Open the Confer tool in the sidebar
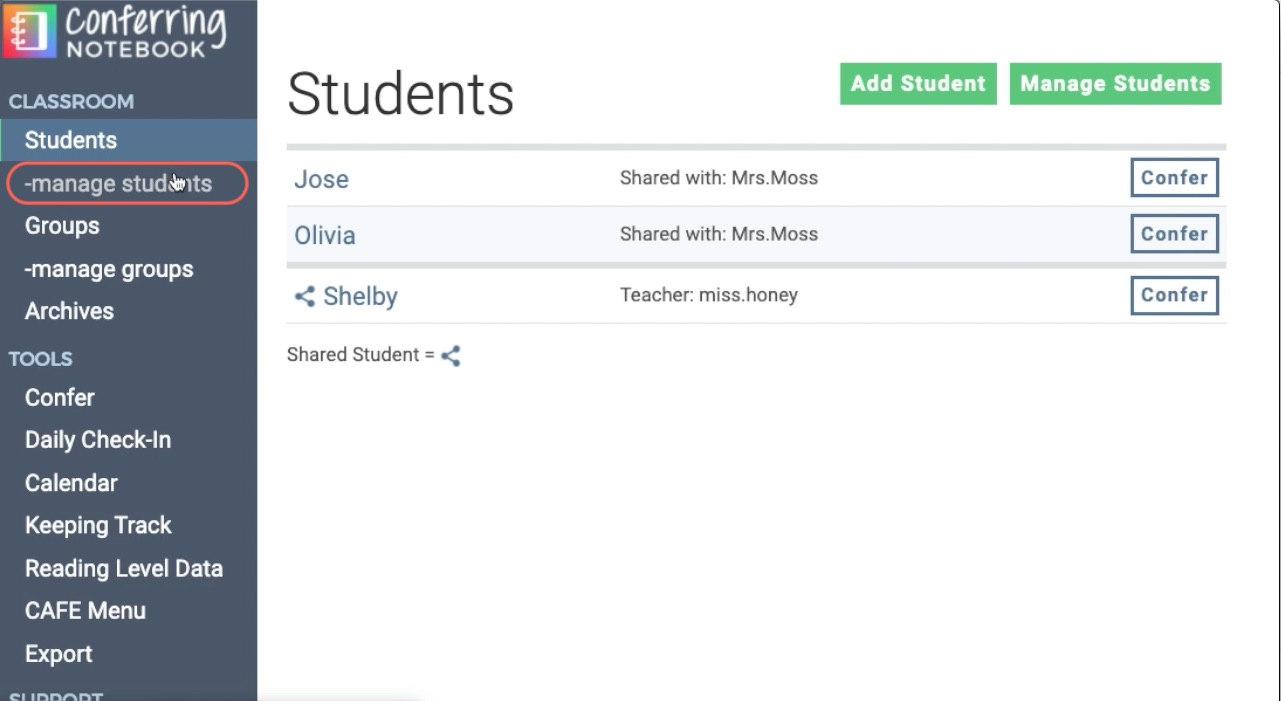This screenshot has height=701, width=1281. (59, 397)
